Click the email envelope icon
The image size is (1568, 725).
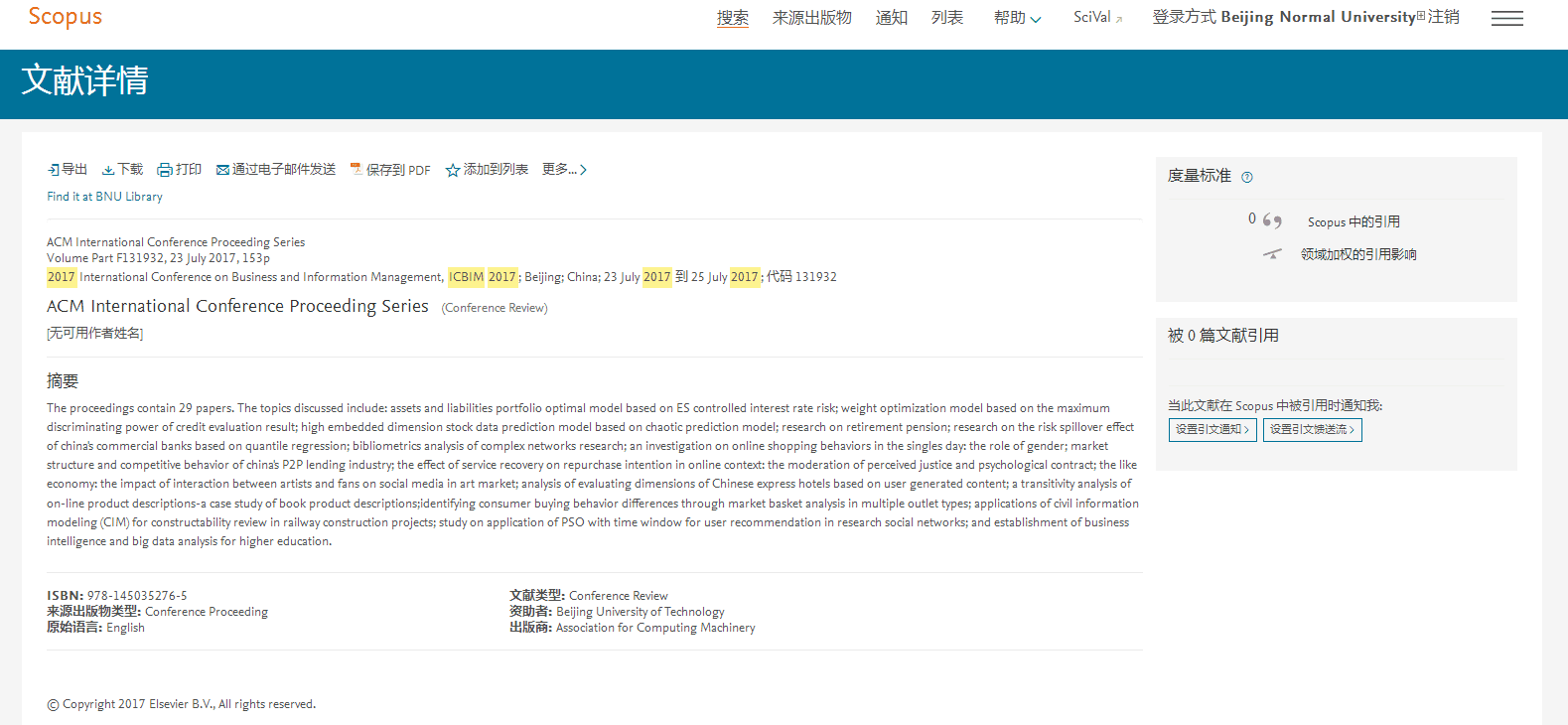point(223,170)
